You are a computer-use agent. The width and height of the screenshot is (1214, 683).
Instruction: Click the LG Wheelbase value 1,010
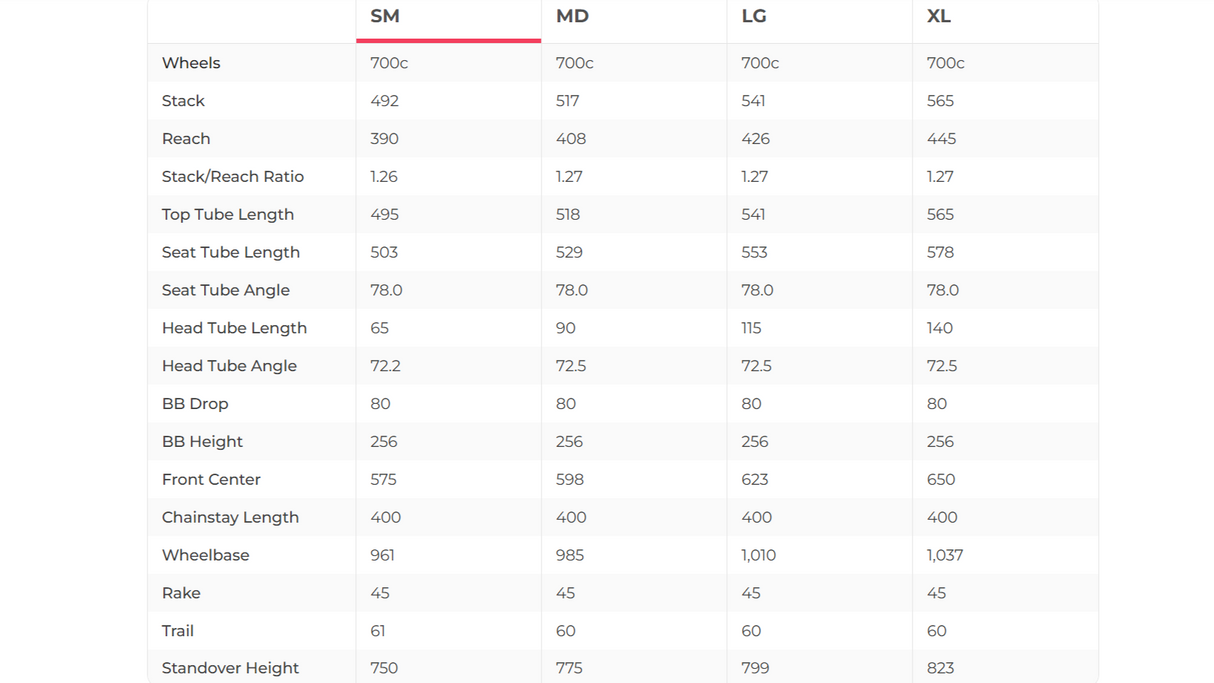[758, 555]
